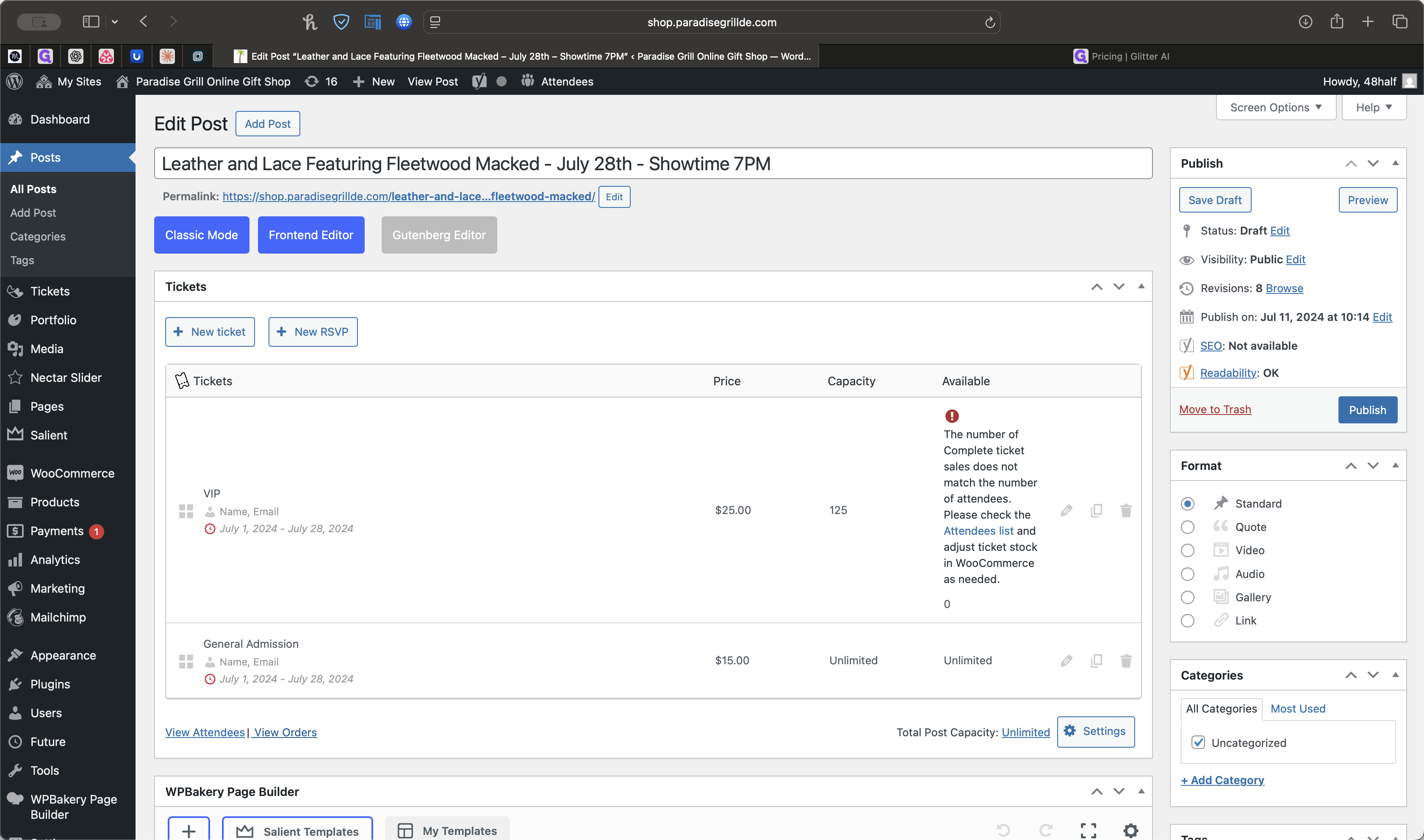Select the Quote post format
Screen dimensions: 1424x840
pyautogui.click(x=1187, y=527)
